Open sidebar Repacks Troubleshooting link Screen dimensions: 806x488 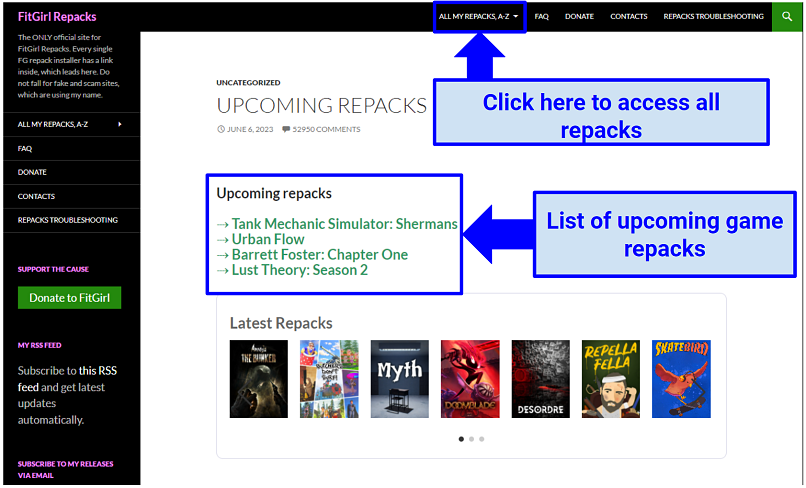point(67,220)
